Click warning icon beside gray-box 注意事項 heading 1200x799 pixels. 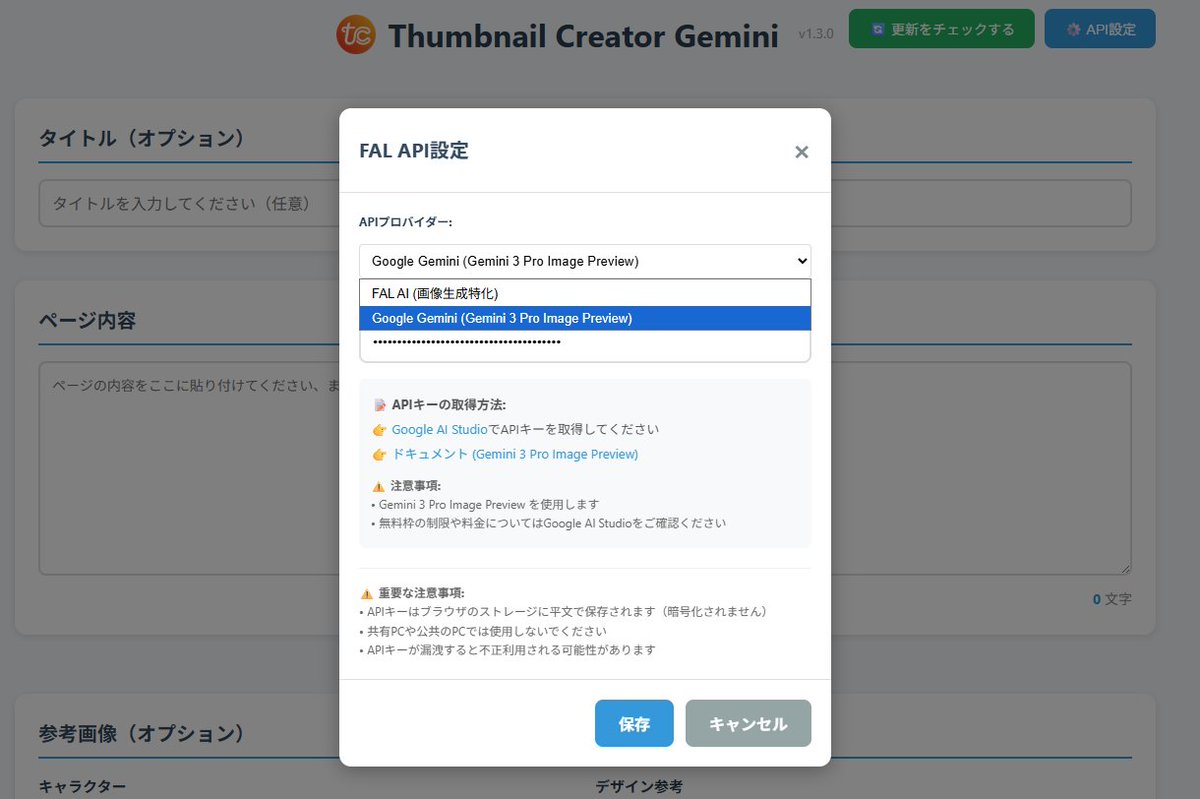(378, 486)
